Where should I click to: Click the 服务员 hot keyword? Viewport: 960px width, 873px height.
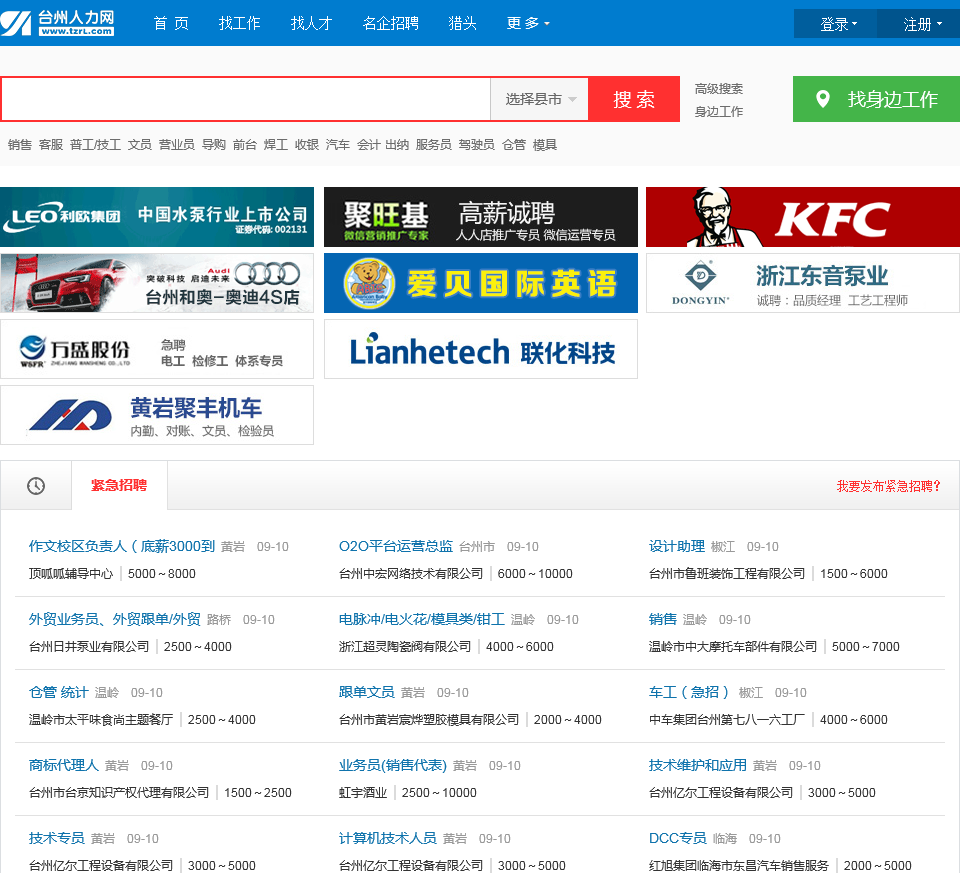pos(433,145)
